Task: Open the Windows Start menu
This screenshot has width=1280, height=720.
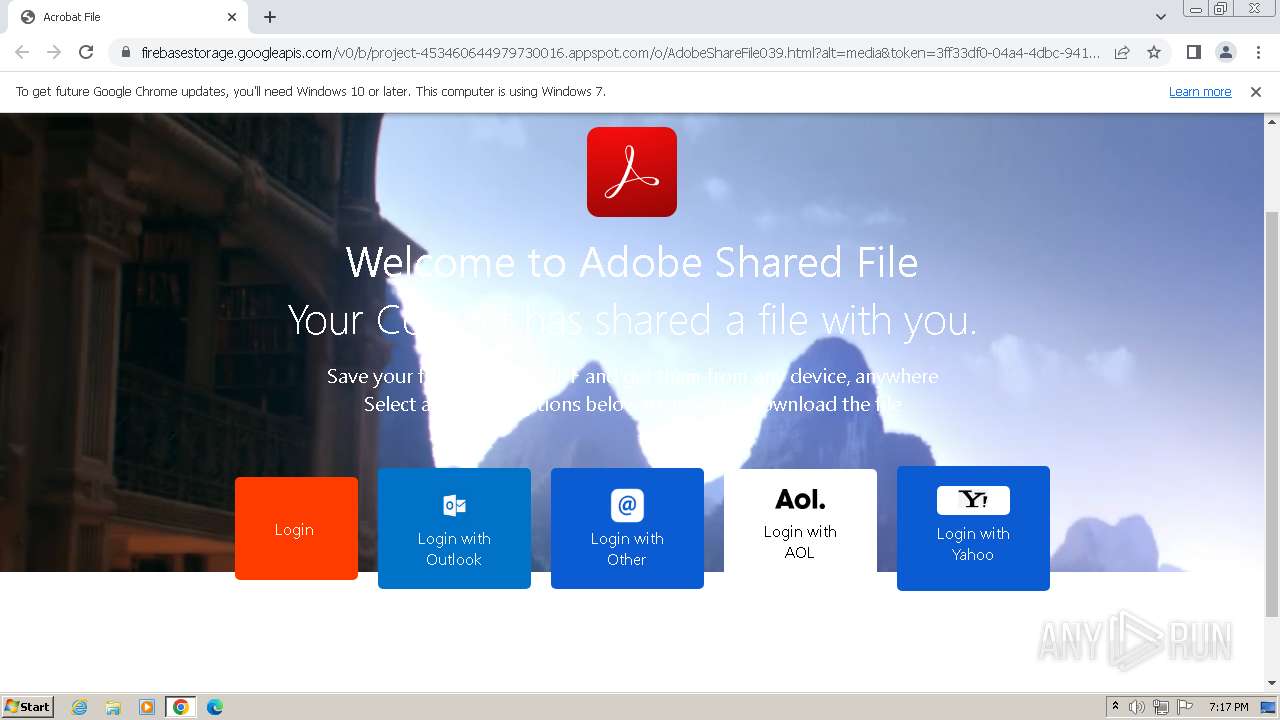Action: (x=28, y=706)
